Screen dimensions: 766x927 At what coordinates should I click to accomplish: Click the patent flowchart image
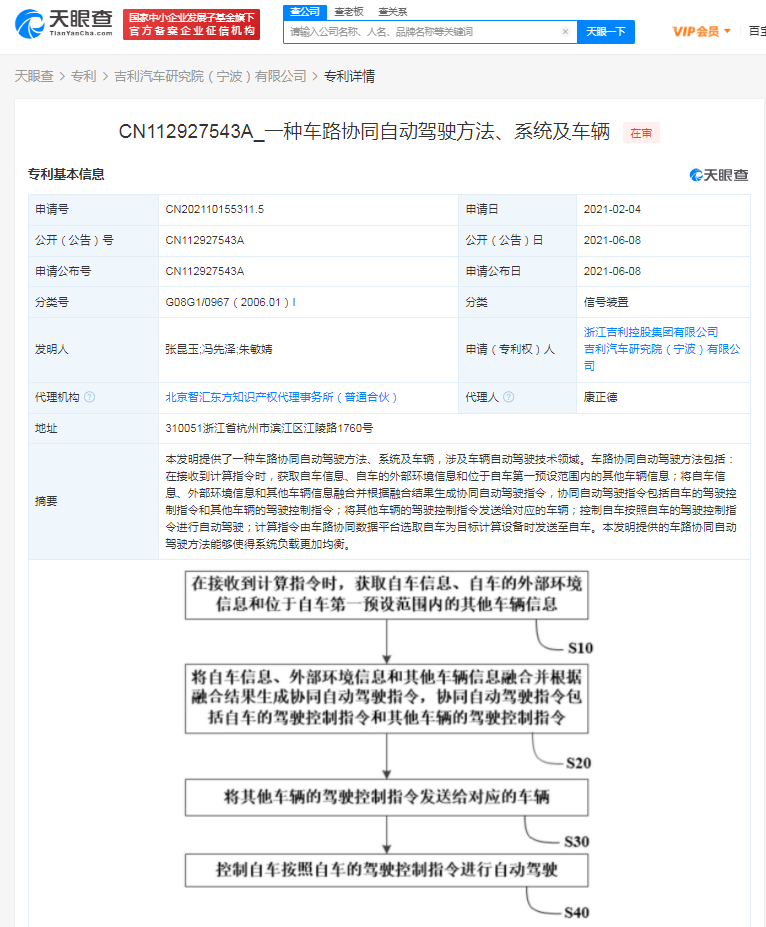pyautogui.click(x=387, y=745)
